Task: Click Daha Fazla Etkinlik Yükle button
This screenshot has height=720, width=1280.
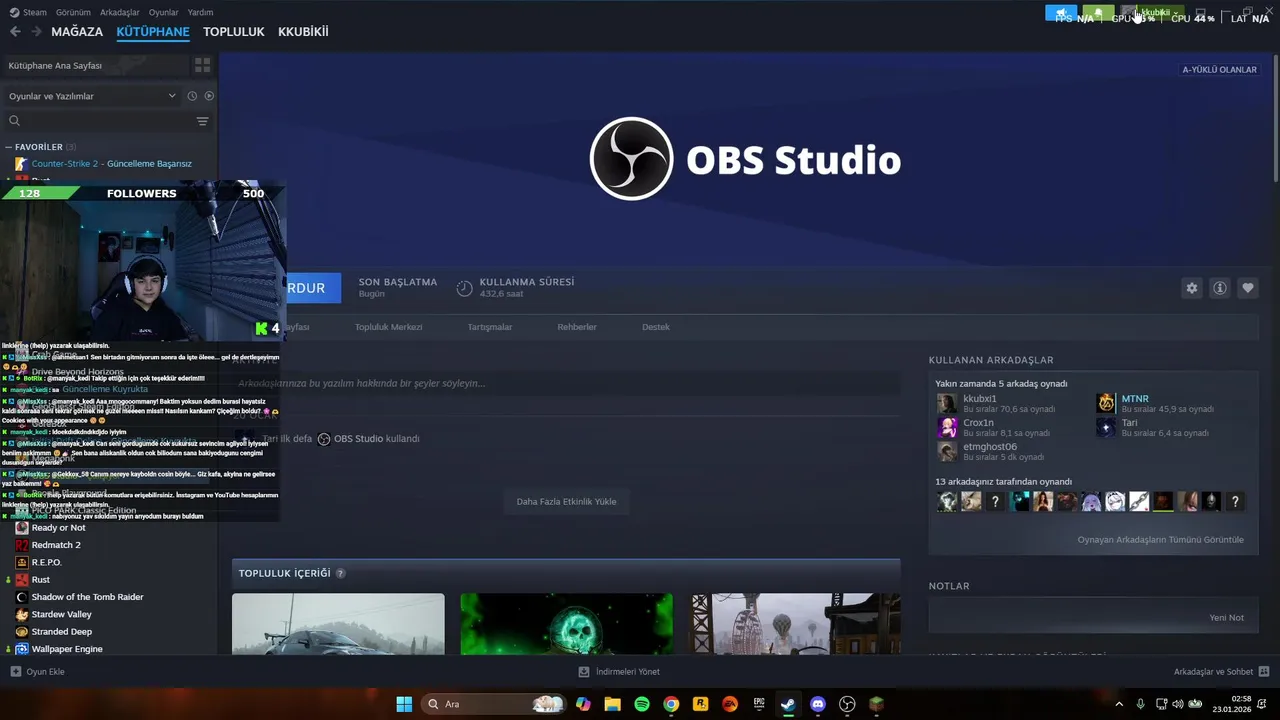Action: coord(566,502)
